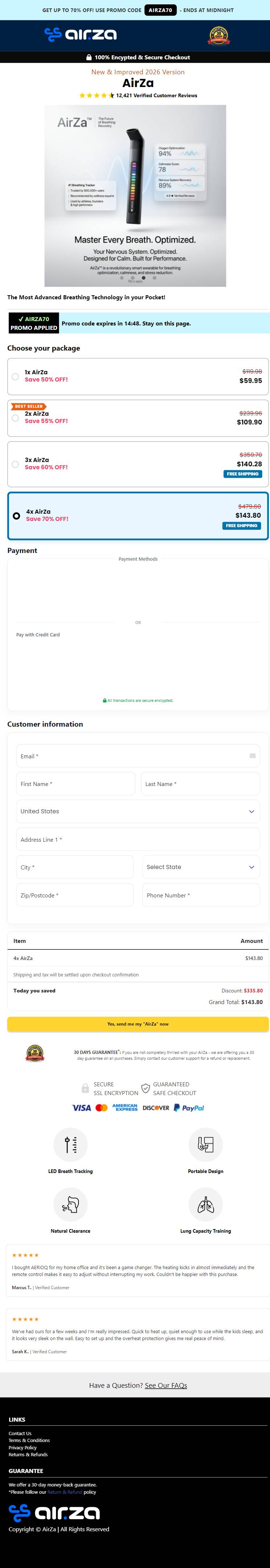Open the AirZa product image

pyautogui.click(x=135, y=195)
